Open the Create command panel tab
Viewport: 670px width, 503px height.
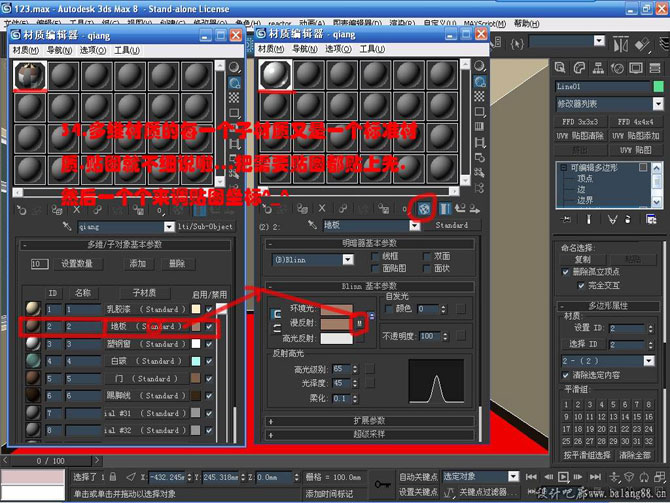point(560,68)
